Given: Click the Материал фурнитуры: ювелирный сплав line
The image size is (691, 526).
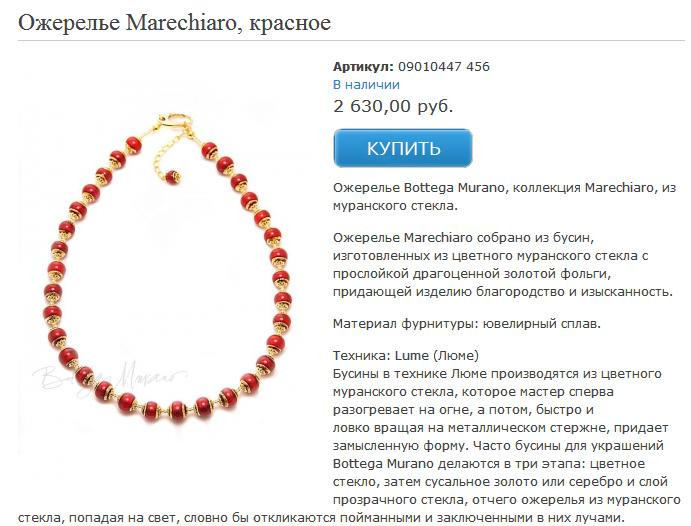Looking at the screenshot, I should (x=467, y=324).
